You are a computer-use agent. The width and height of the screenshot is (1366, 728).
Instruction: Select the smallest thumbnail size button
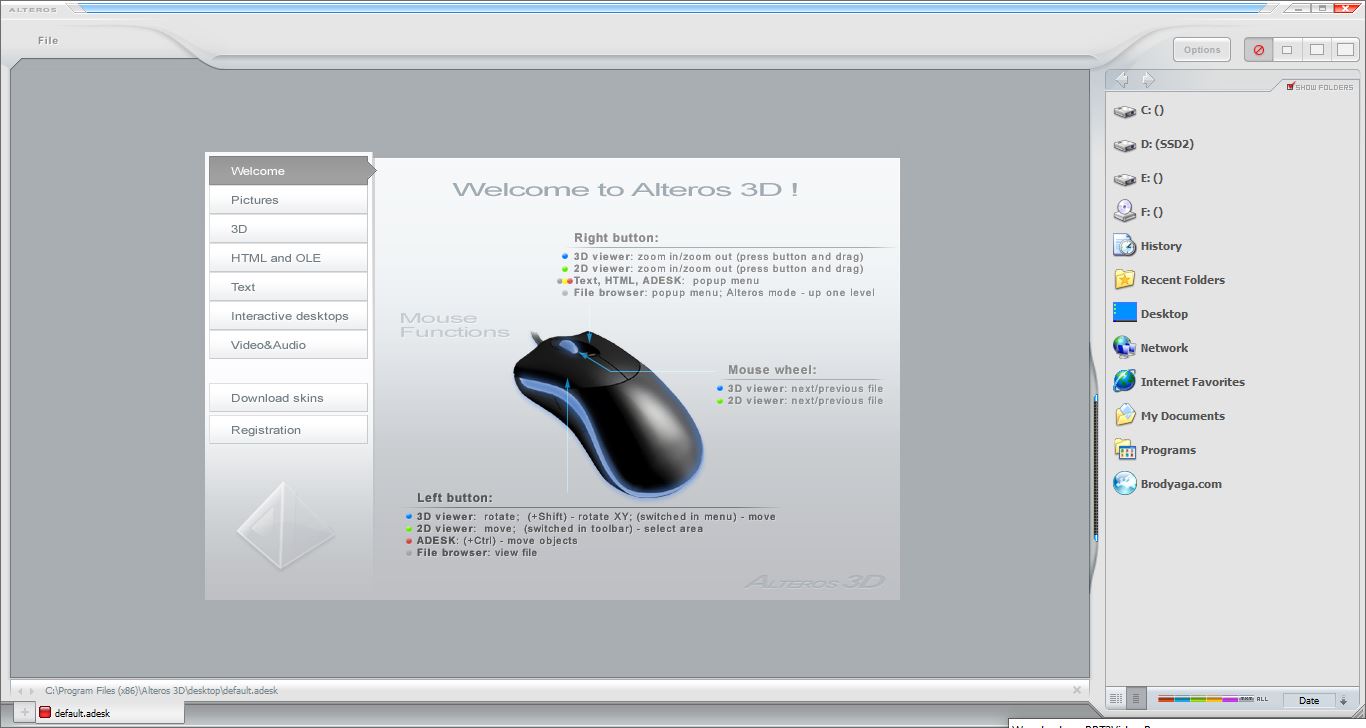point(1287,49)
